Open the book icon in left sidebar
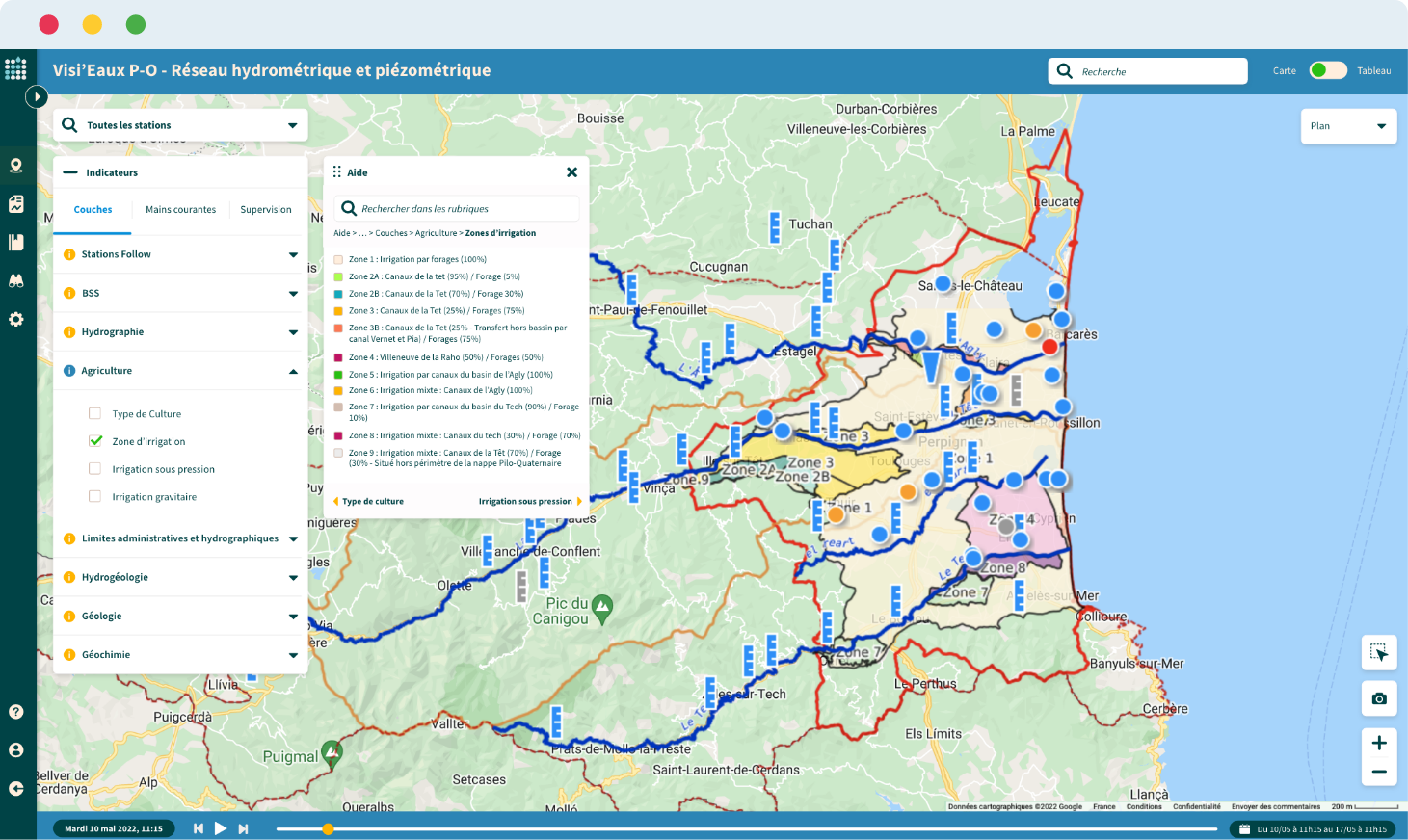The width and height of the screenshot is (1408, 840). pos(16,243)
